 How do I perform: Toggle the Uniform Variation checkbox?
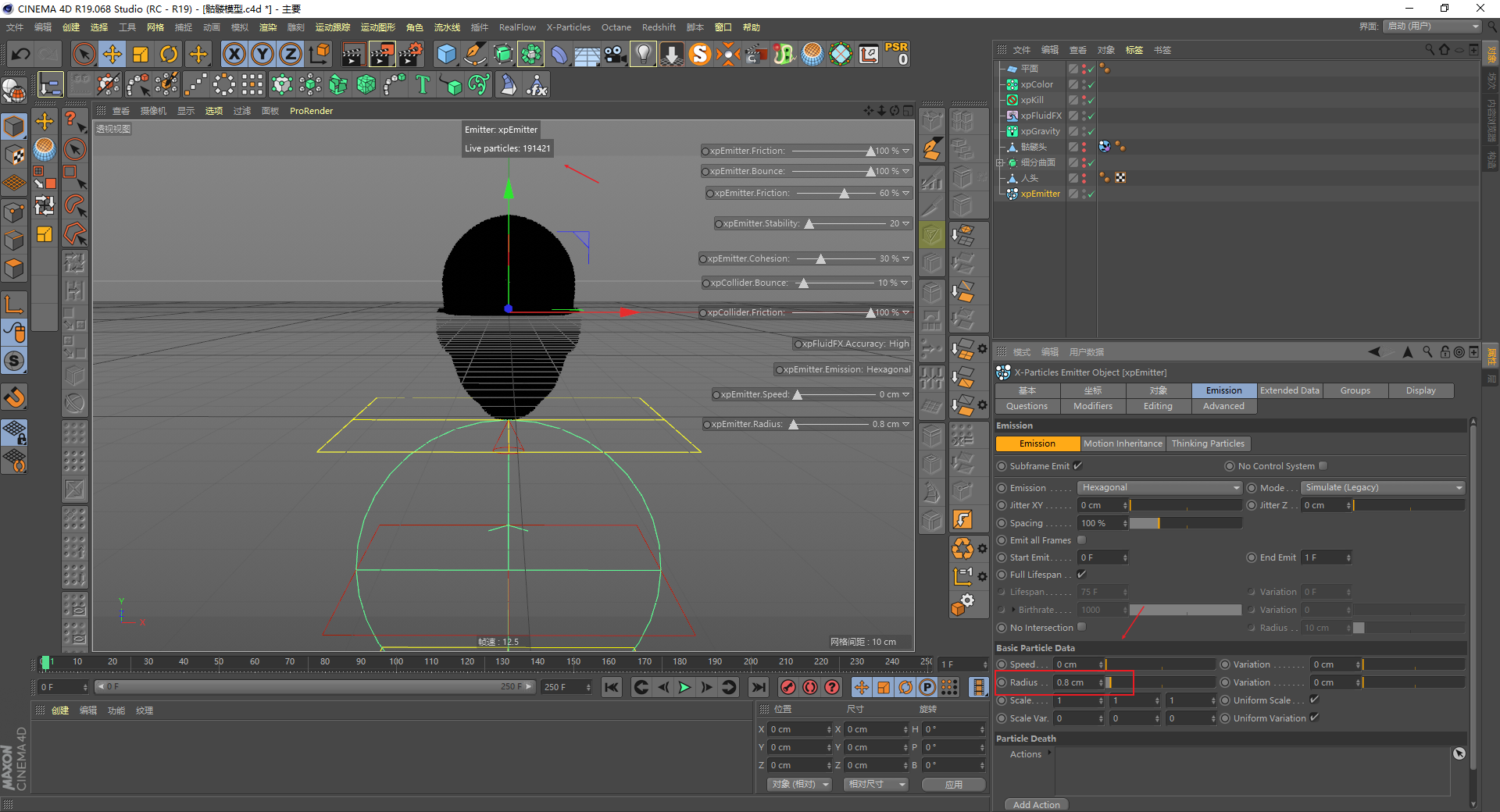(1314, 718)
